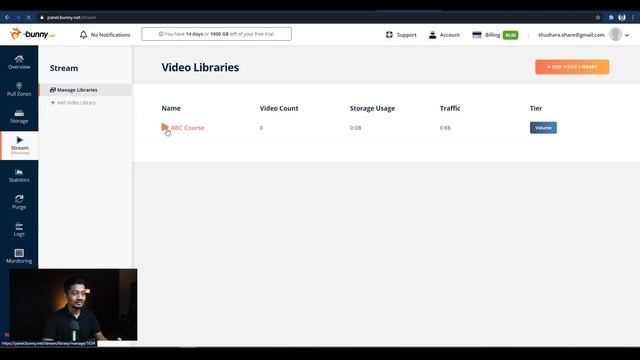640x360 pixels.
Task: Click the Video Libraries heading
Action: coord(200,67)
